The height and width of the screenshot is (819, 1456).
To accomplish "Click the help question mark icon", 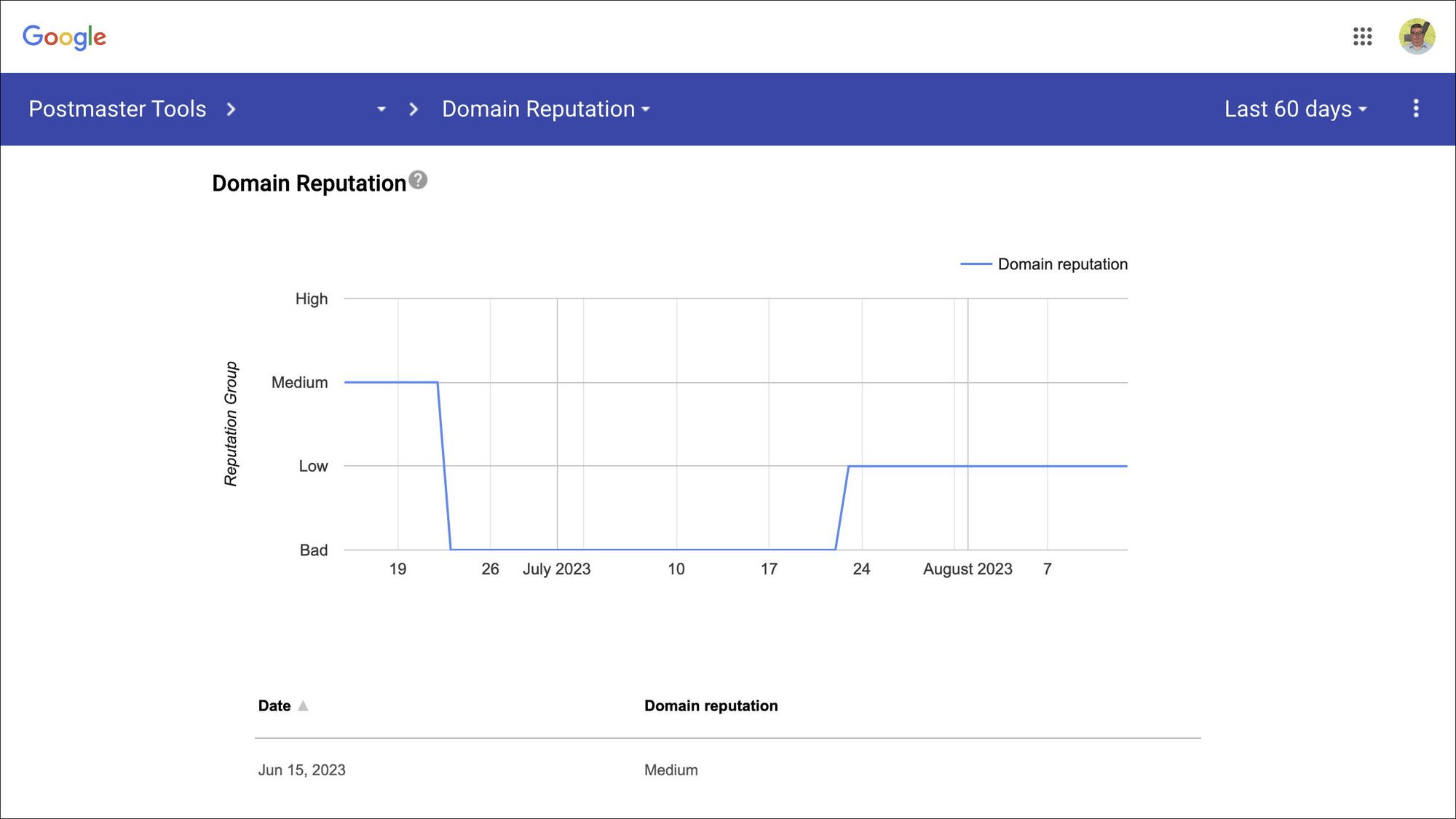I will (418, 180).
